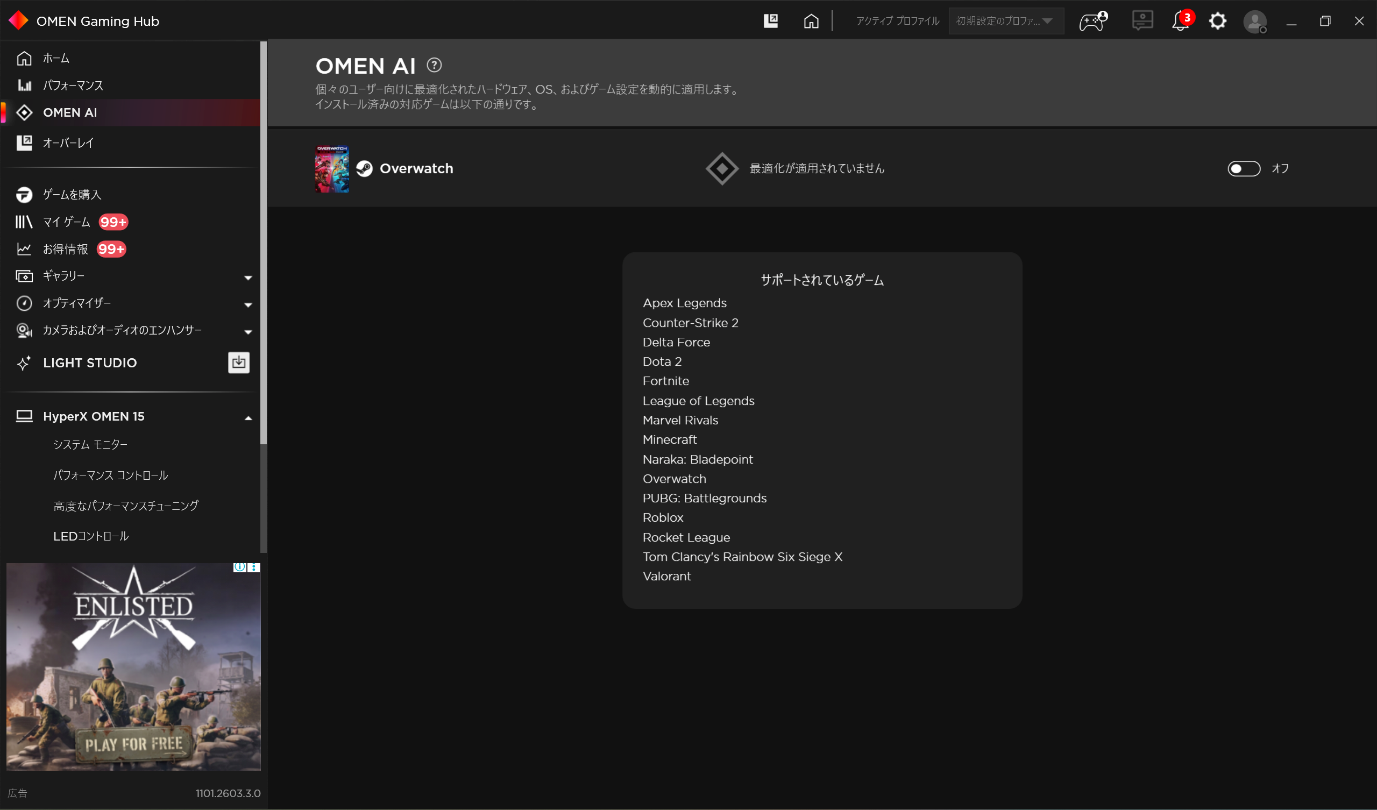Click the sidebar vertical scrollbar

coord(264,242)
